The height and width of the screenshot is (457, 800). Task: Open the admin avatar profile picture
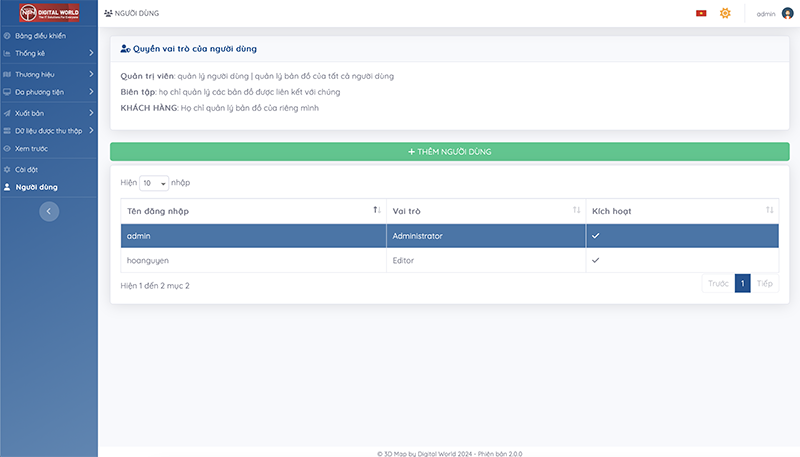click(x=787, y=13)
